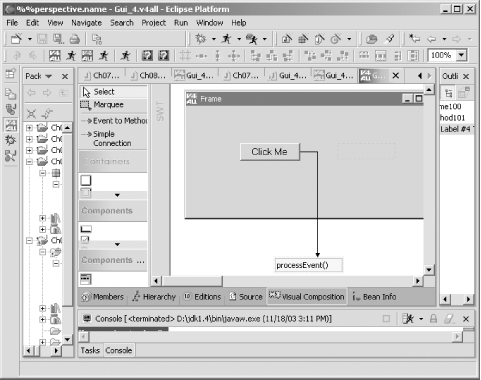The image size is (481, 380).
Task: Click the single running man between the toolbar separators
Action: [x=125, y=55]
